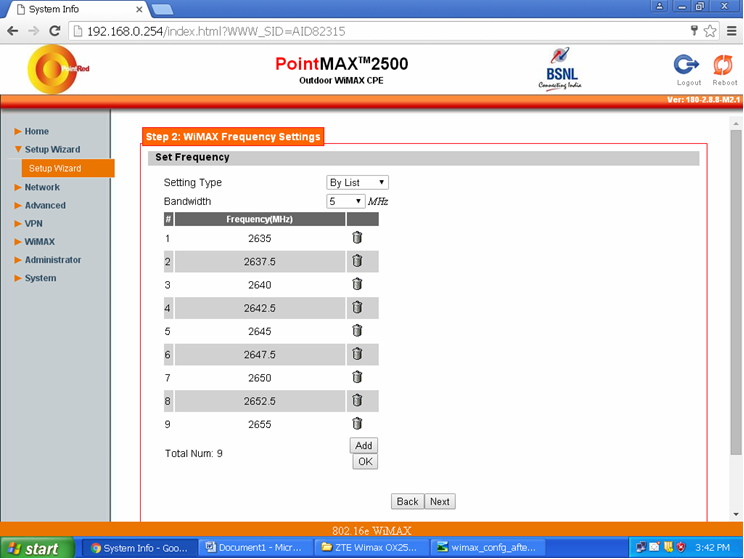Delete frequency 2650 with its trash icon
The height and width of the screenshot is (559, 744).
point(357,377)
